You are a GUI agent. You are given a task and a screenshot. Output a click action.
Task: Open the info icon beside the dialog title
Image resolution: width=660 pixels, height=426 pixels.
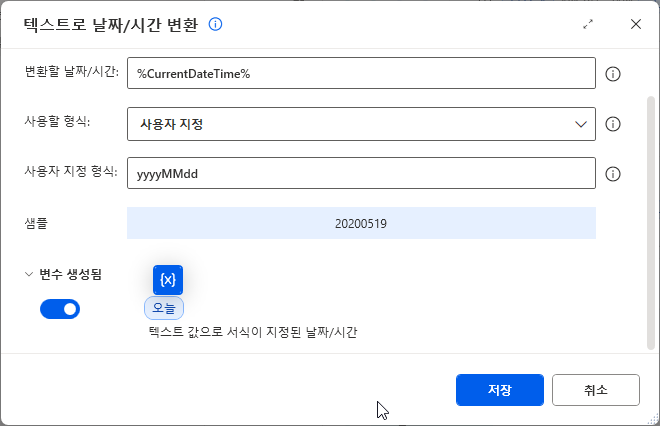[x=216, y=24]
